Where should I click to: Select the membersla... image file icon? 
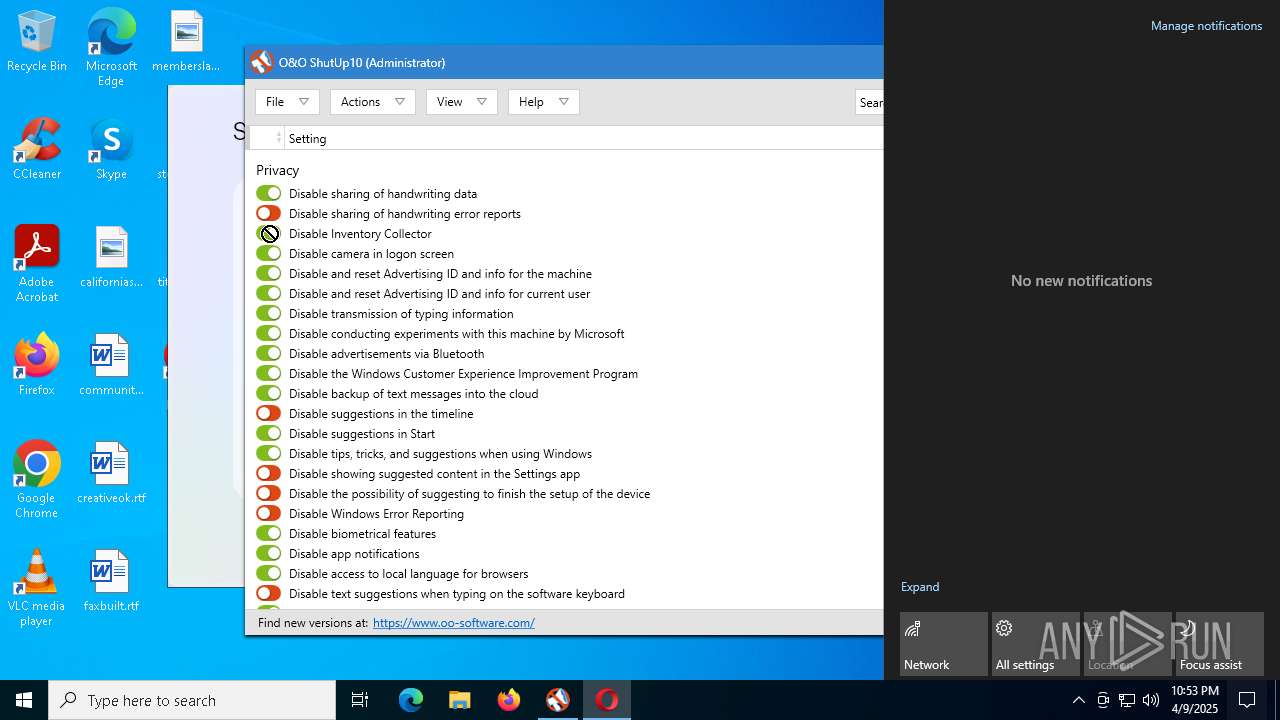click(186, 41)
